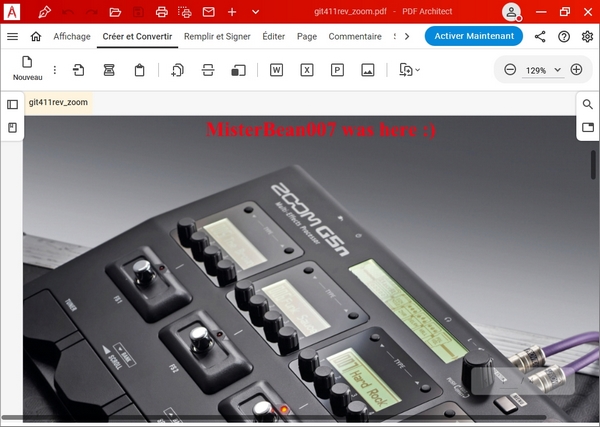Open the search magnifier icon
Screen dimensions: 600x427
tap(588, 104)
